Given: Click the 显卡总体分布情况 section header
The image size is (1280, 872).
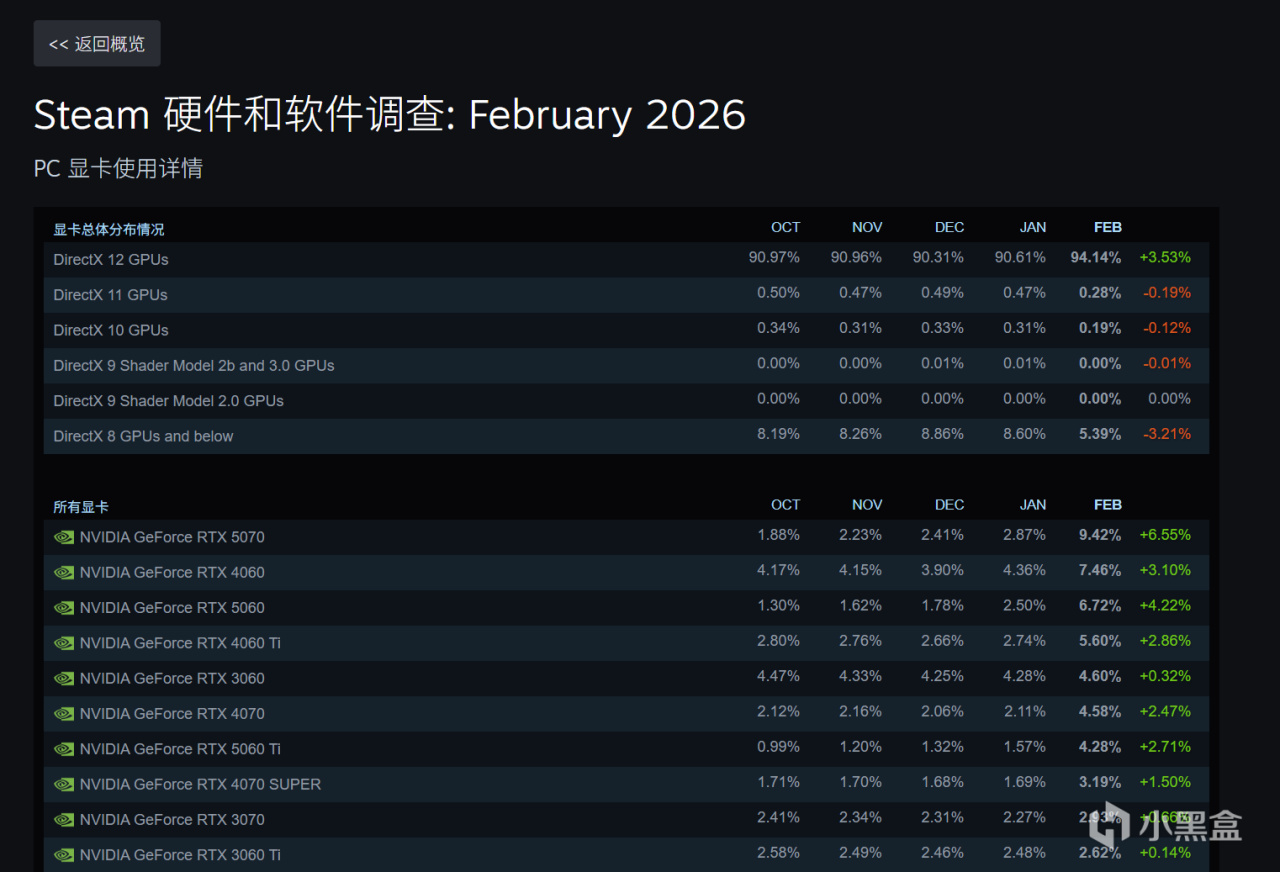Looking at the screenshot, I should pyautogui.click(x=108, y=229).
